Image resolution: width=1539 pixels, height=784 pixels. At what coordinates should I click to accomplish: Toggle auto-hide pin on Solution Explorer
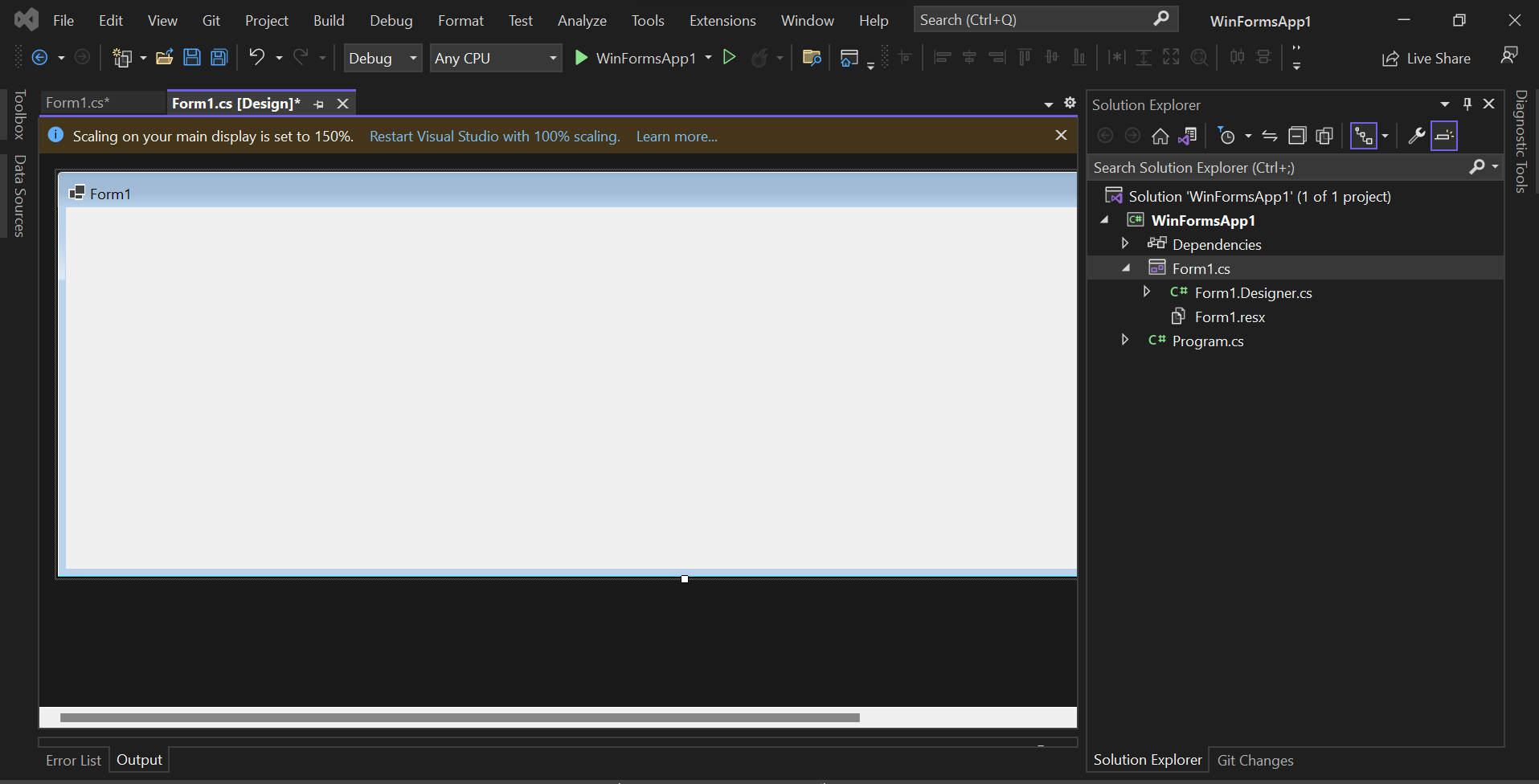coord(1467,104)
